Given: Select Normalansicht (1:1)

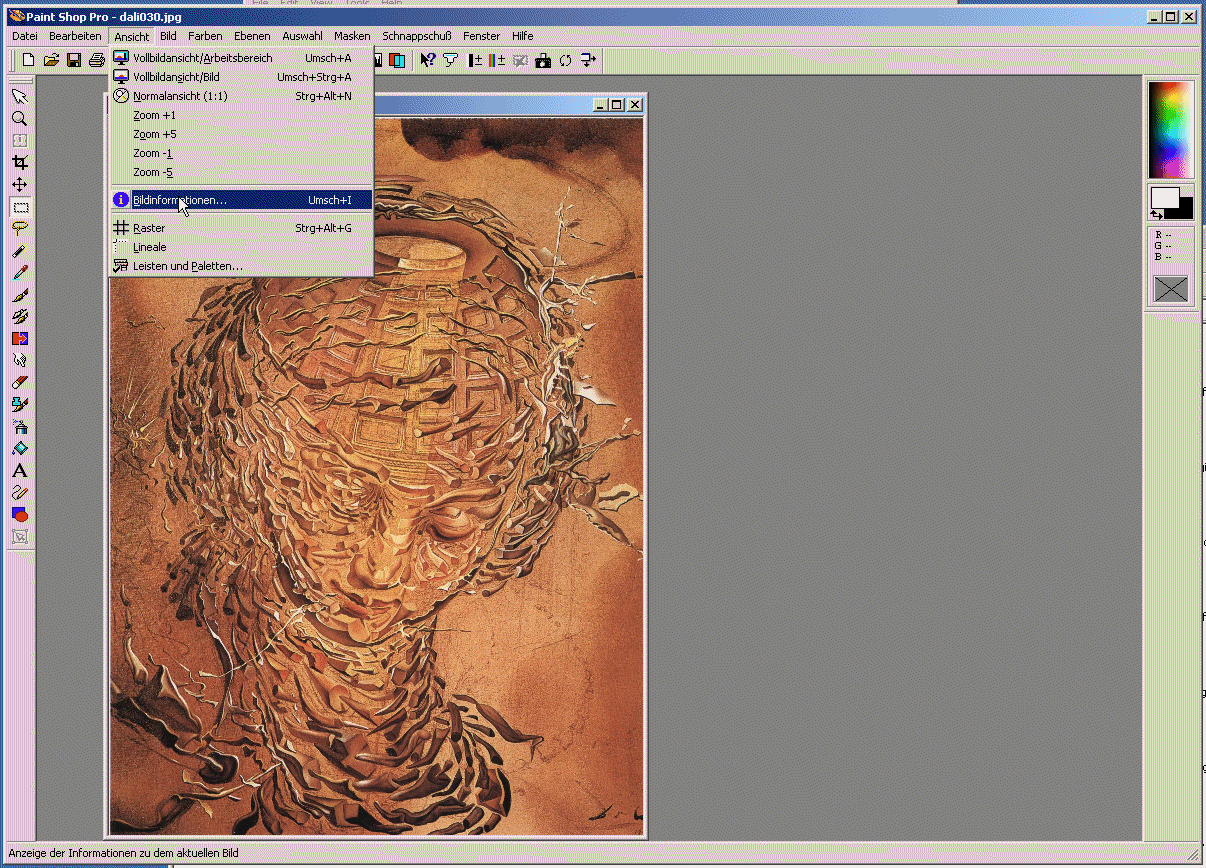Looking at the screenshot, I should 241,96.
